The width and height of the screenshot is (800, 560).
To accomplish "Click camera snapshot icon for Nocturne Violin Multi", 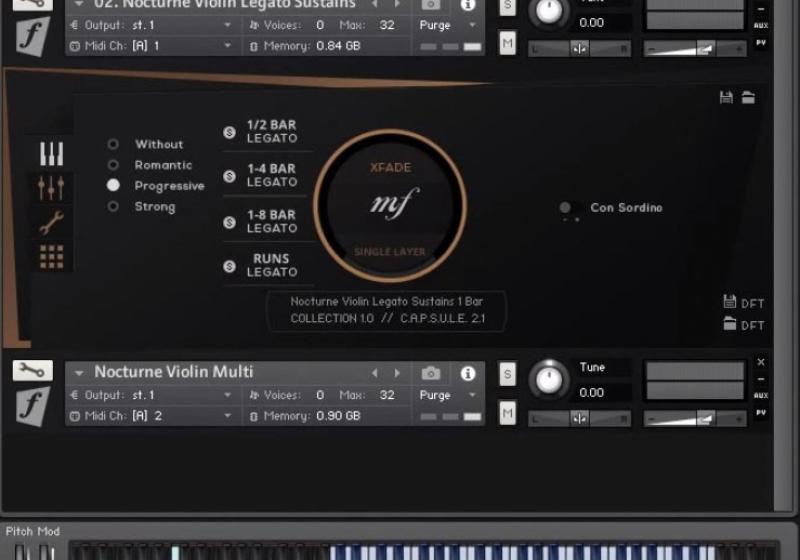I will (x=431, y=373).
